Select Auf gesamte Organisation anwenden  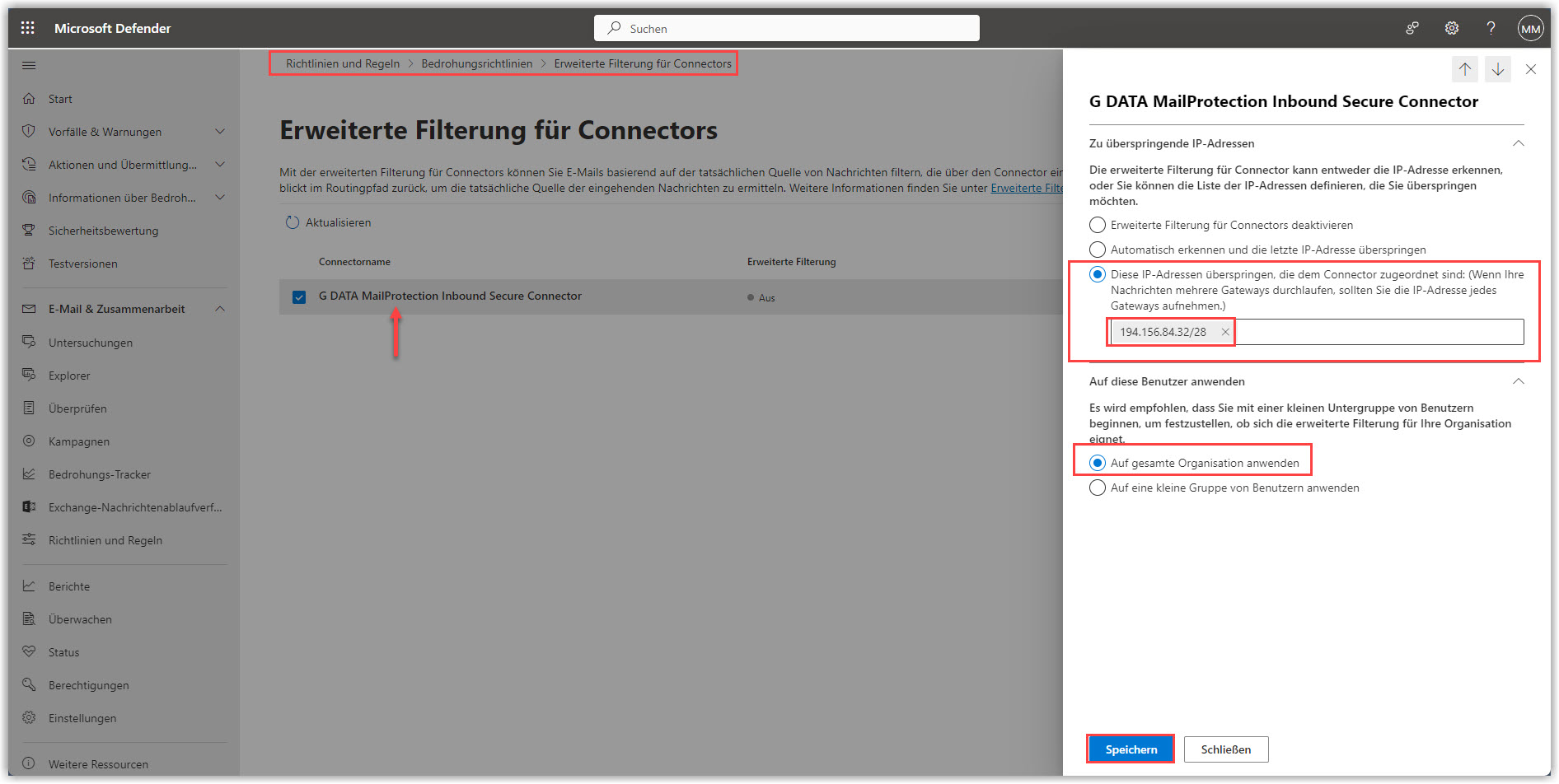point(1098,463)
